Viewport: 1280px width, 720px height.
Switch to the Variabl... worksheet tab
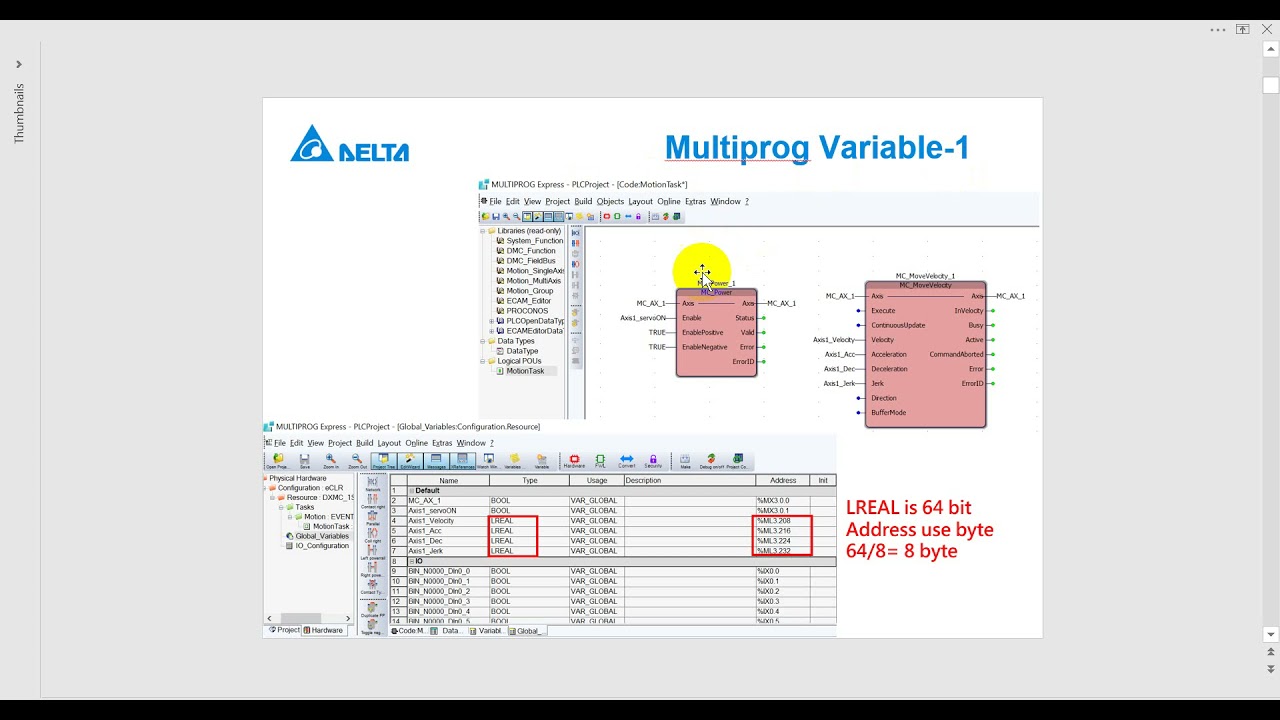point(487,631)
